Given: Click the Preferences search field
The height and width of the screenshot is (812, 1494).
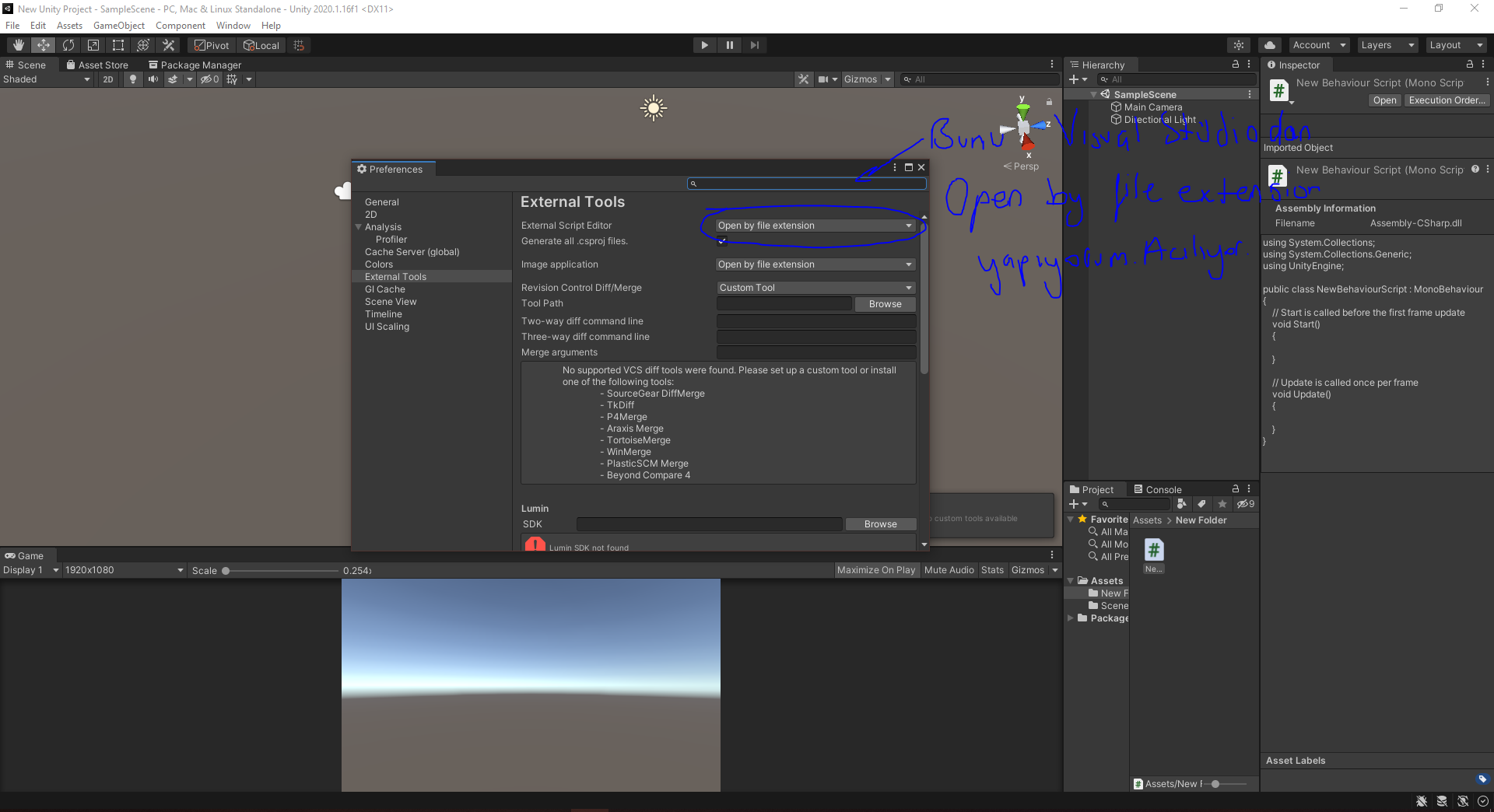Looking at the screenshot, I should click(x=807, y=184).
